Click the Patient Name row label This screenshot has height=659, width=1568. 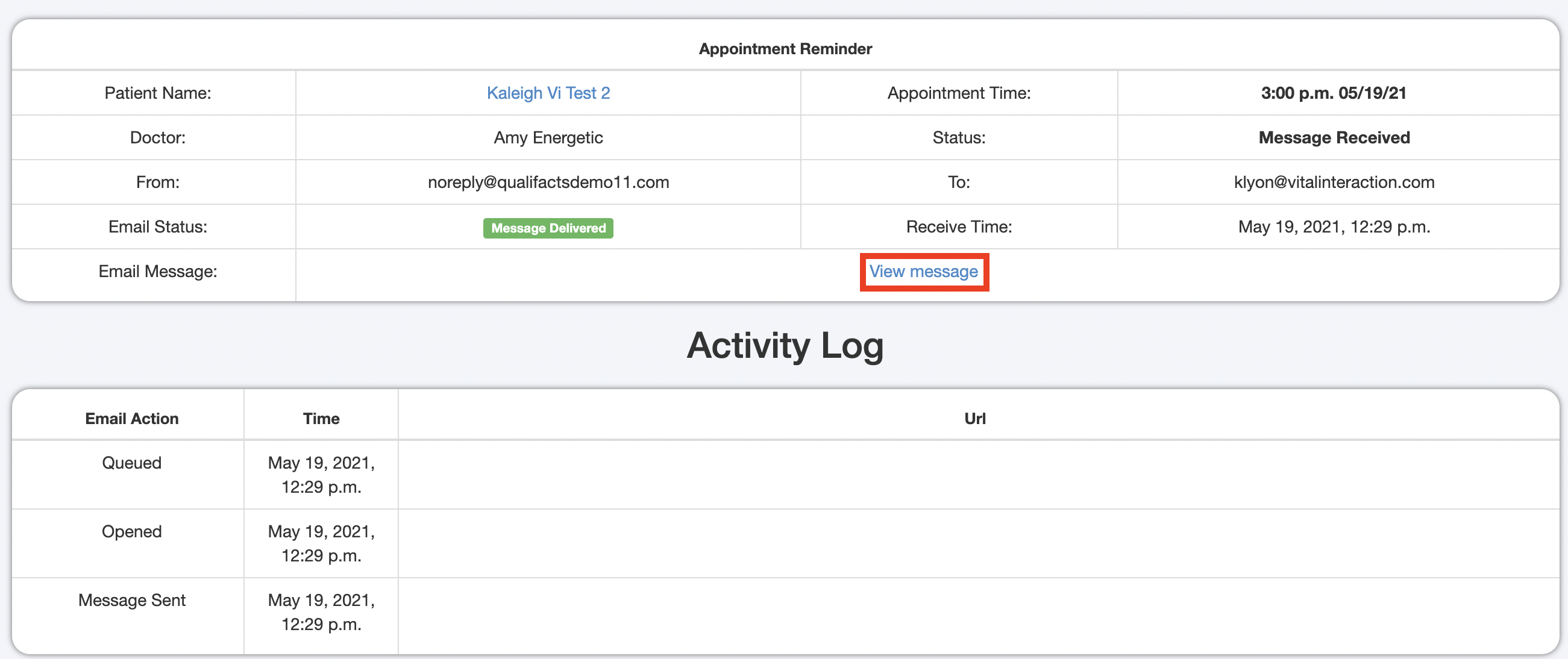157,93
